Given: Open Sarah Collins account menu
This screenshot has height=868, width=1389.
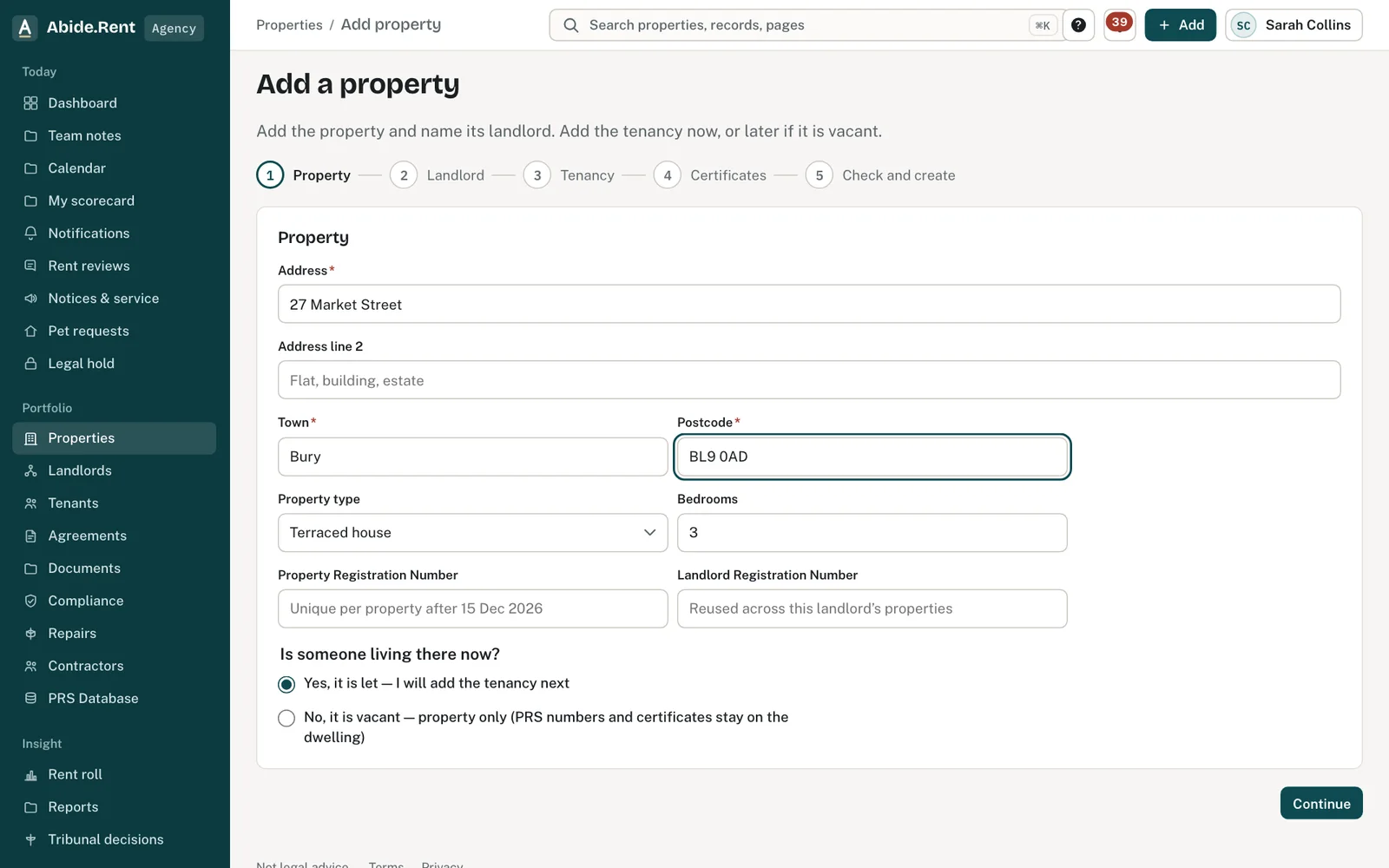Looking at the screenshot, I should pyautogui.click(x=1294, y=25).
